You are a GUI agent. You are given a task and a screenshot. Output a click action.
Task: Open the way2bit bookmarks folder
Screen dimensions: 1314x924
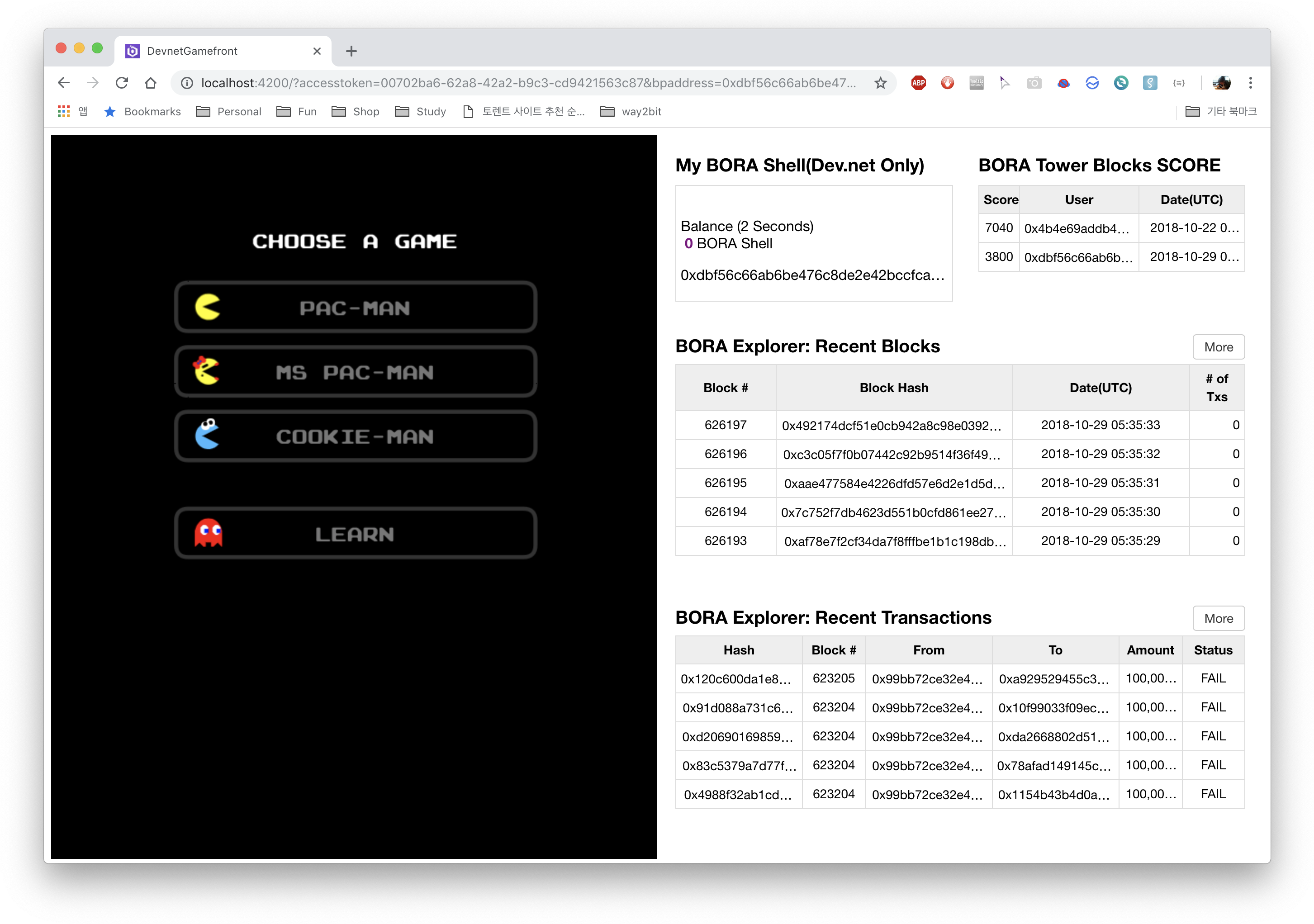(631, 112)
